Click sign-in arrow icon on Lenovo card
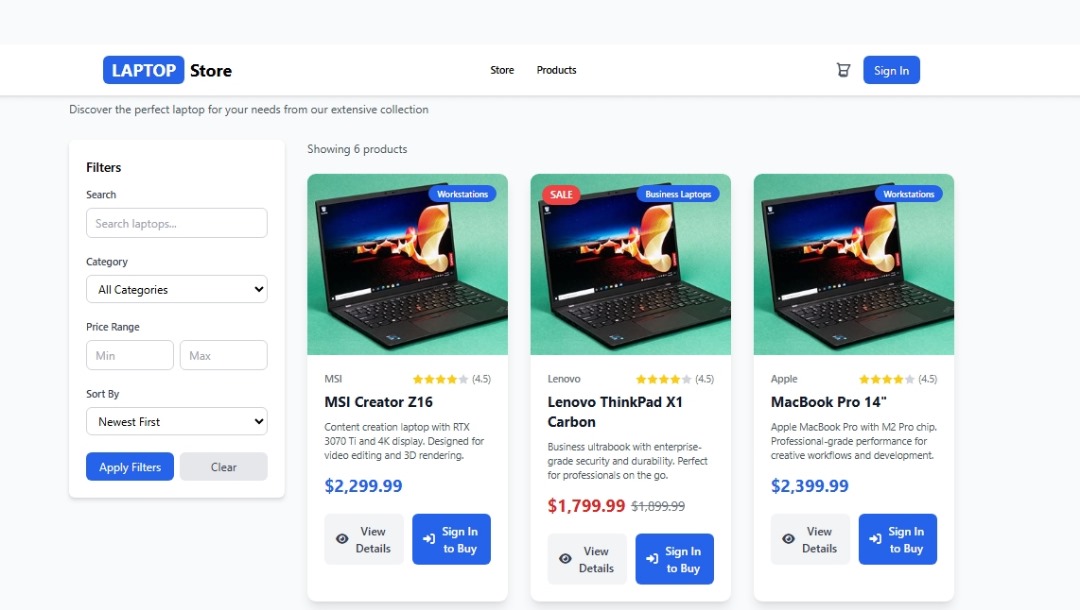Screen dimensions: 1080x610 pyautogui.click(x=652, y=559)
